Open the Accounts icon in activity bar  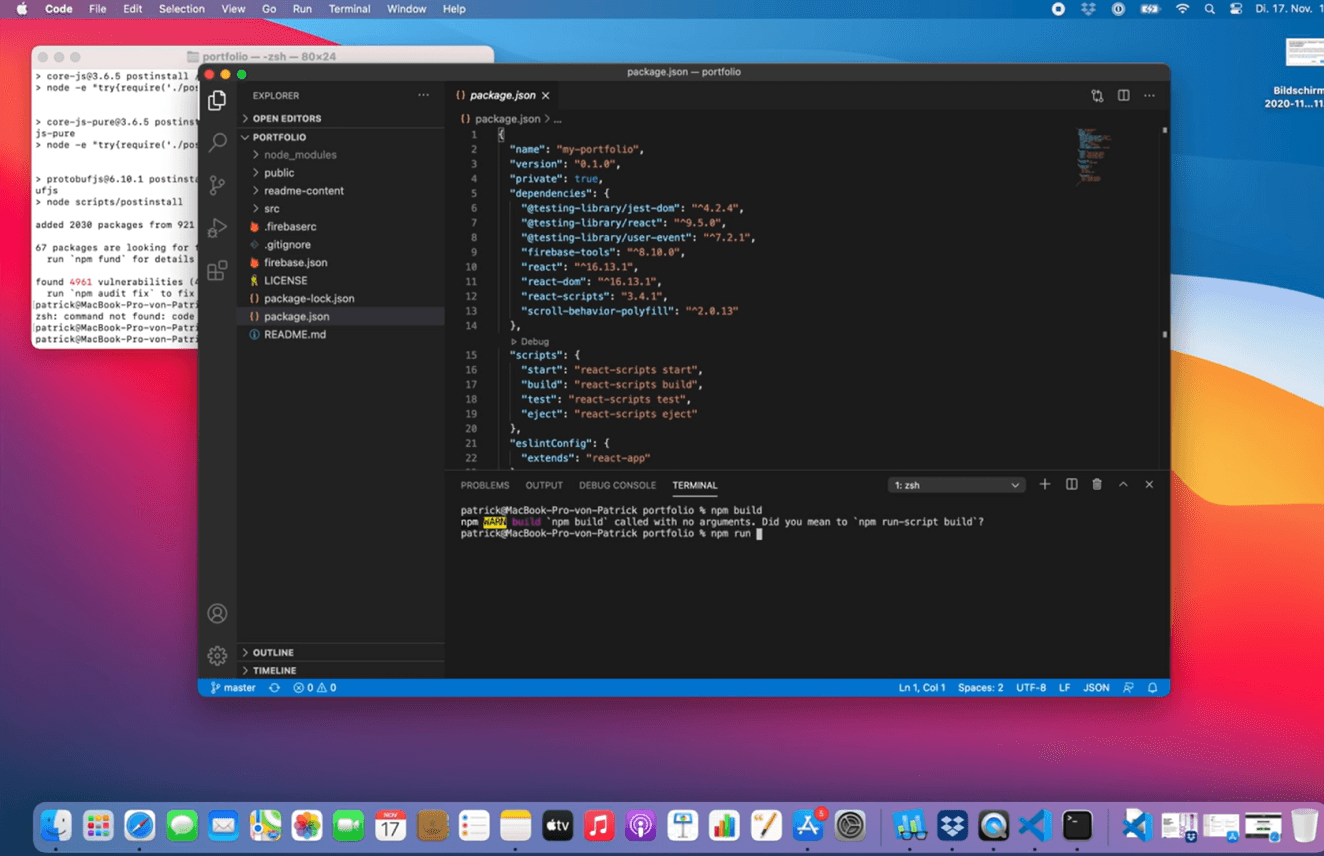point(217,614)
